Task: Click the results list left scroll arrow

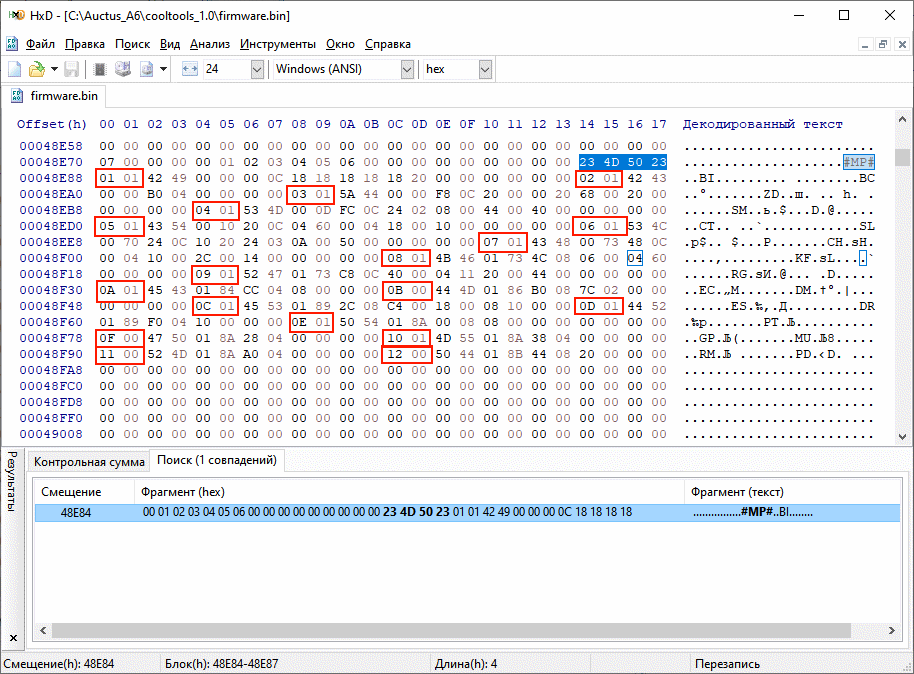Action: pyautogui.click(x=43, y=630)
